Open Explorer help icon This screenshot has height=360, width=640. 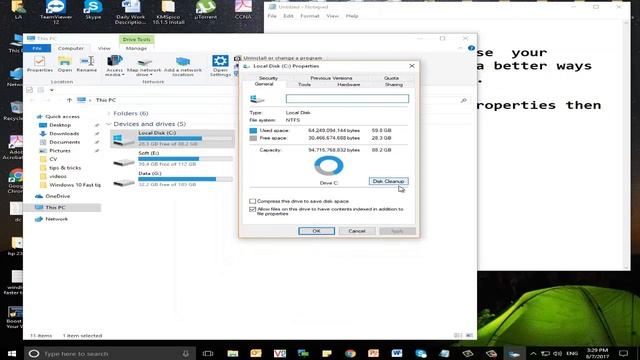pyautogui.click(x=471, y=48)
